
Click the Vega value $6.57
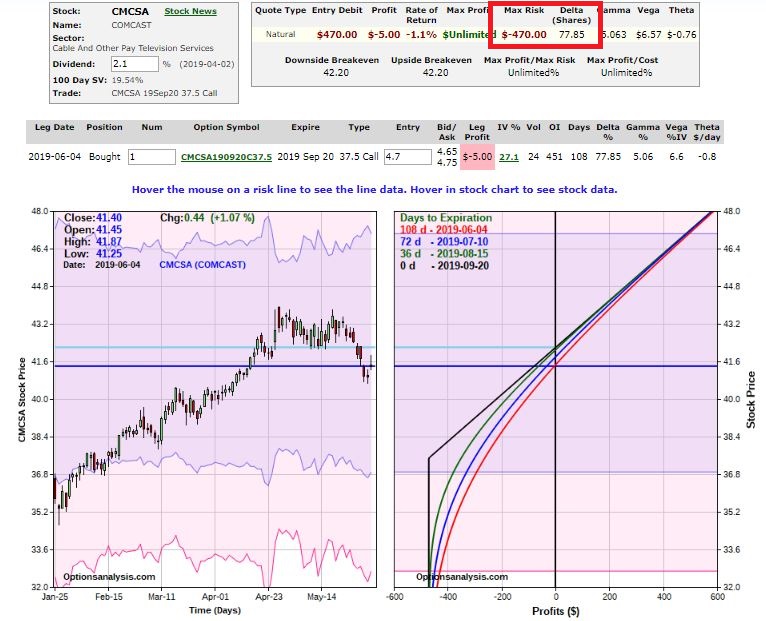pos(648,35)
